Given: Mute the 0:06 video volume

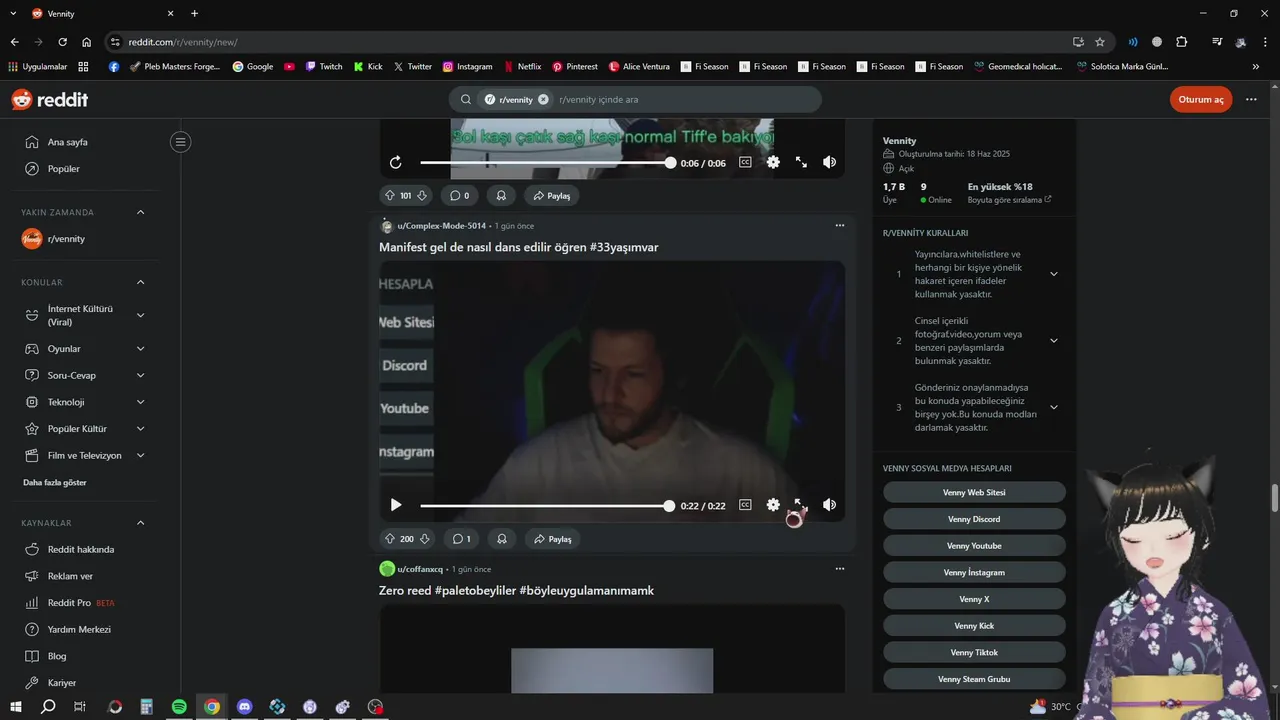Looking at the screenshot, I should 829,162.
